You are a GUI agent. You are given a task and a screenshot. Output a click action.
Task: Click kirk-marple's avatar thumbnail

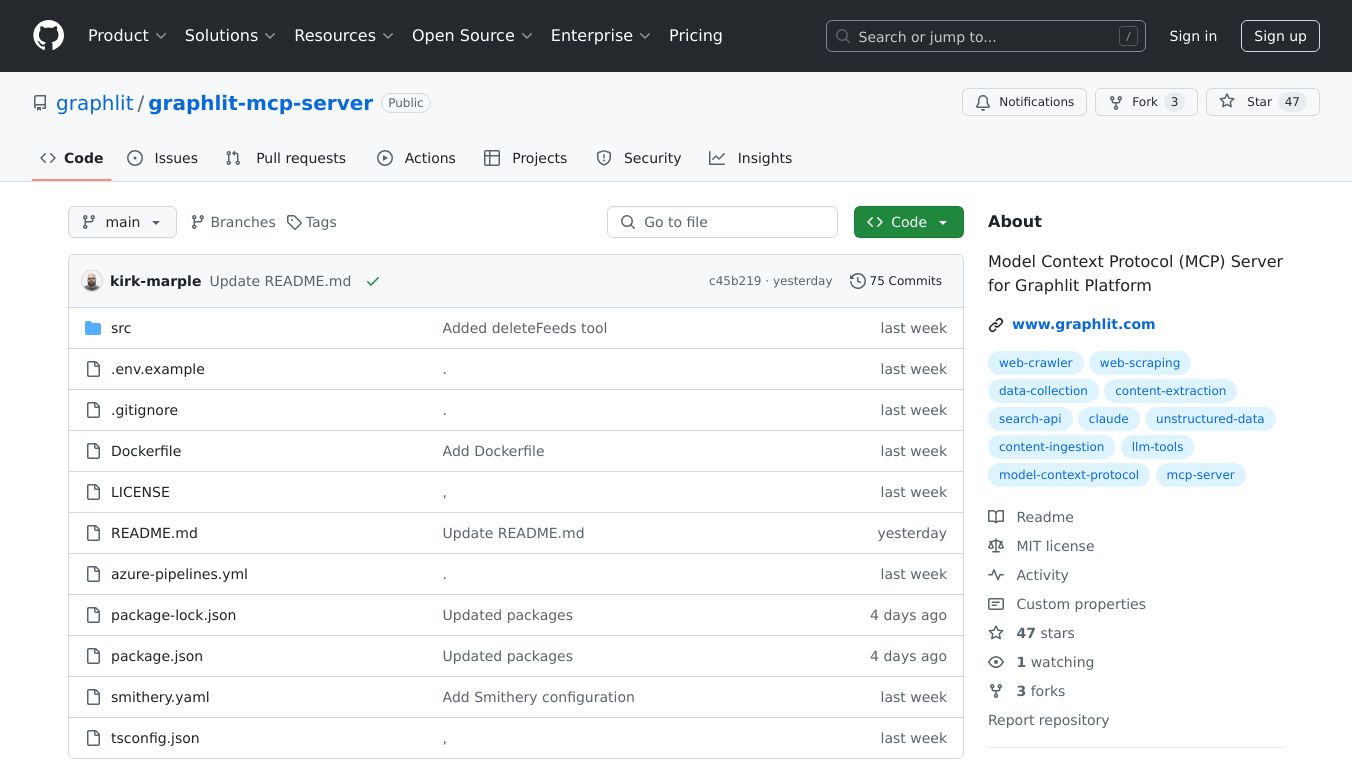click(92, 281)
